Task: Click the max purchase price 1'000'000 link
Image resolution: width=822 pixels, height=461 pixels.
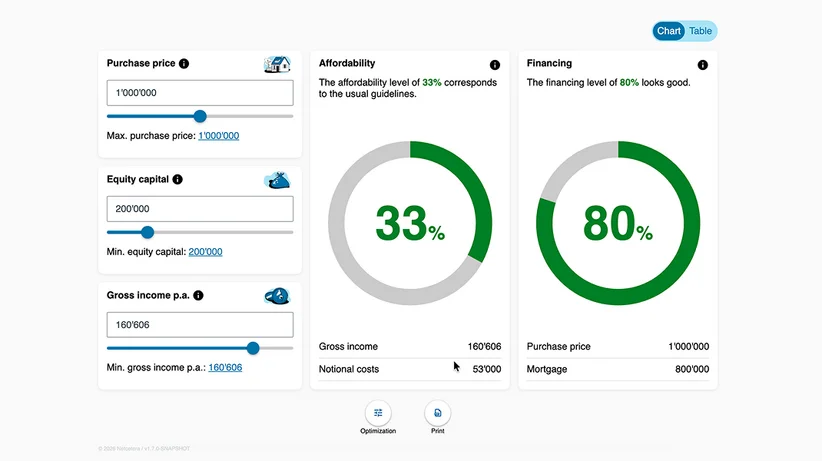Action: click(x=219, y=136)
